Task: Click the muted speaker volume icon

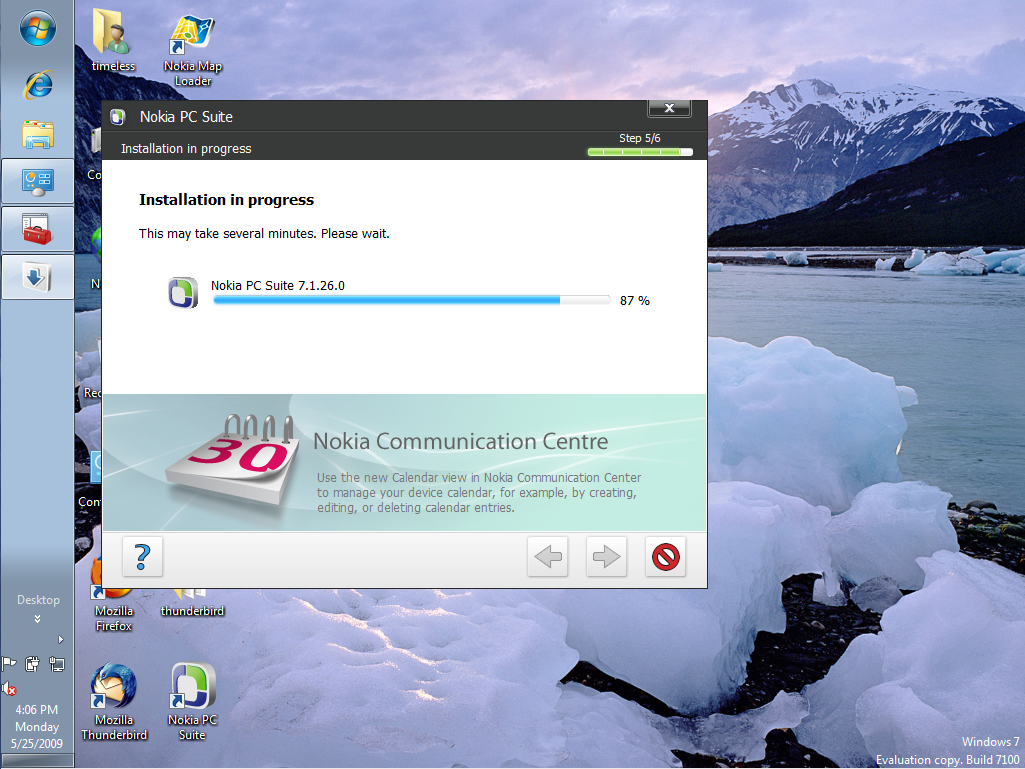Action: click(x=9, y=689)
